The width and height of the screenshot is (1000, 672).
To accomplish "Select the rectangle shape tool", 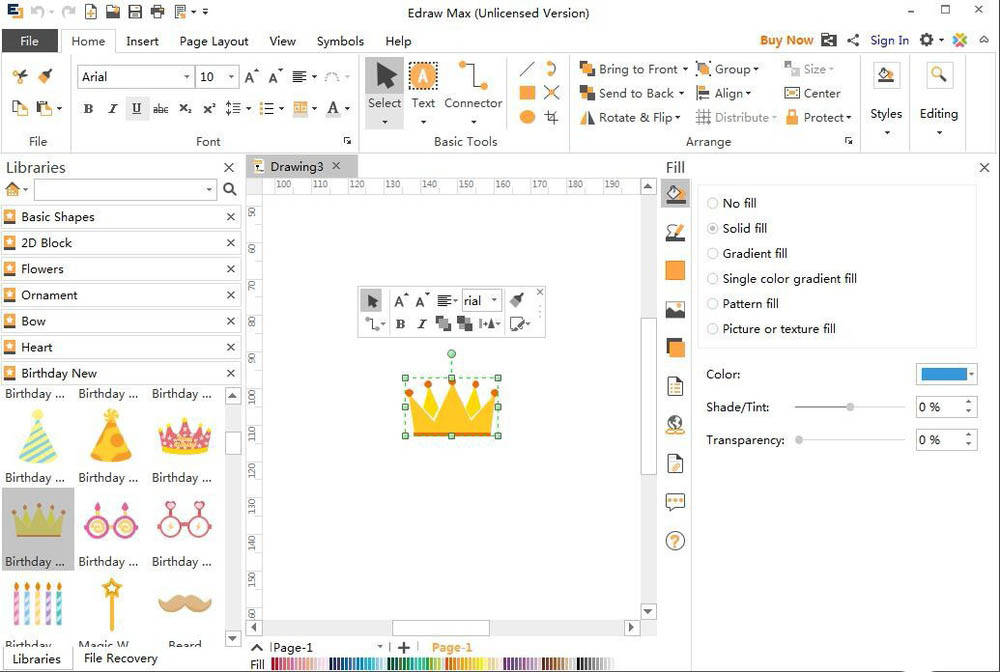I will click(x=527, y=93).
